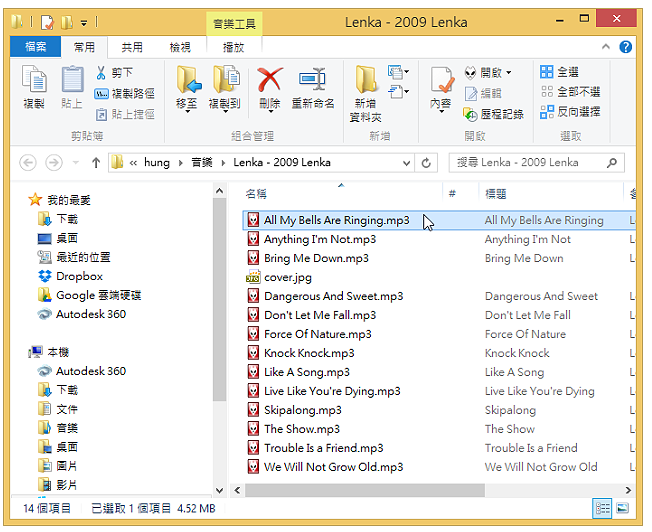The width and height of the screenshot is (652, 532).
Task: Click the History (歷程記錄) button
Action: pos(494,114)
